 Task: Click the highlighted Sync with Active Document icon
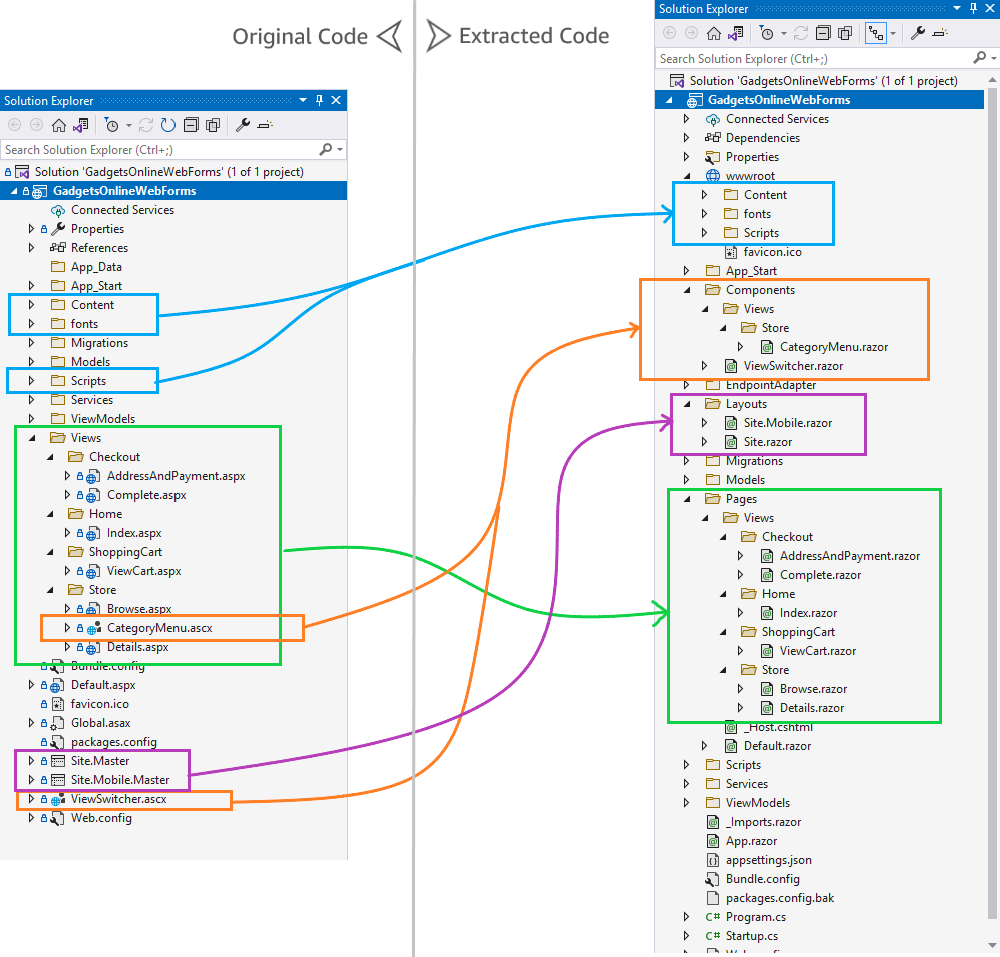878,33
